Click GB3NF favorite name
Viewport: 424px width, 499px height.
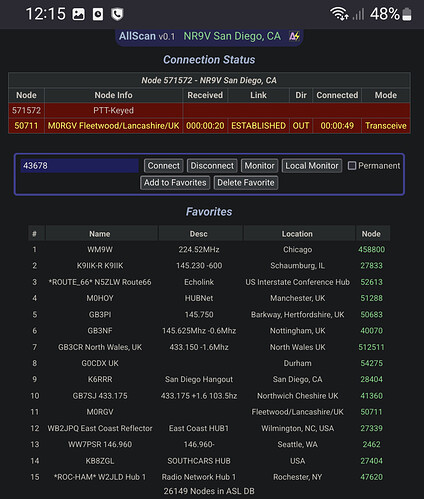100,331
